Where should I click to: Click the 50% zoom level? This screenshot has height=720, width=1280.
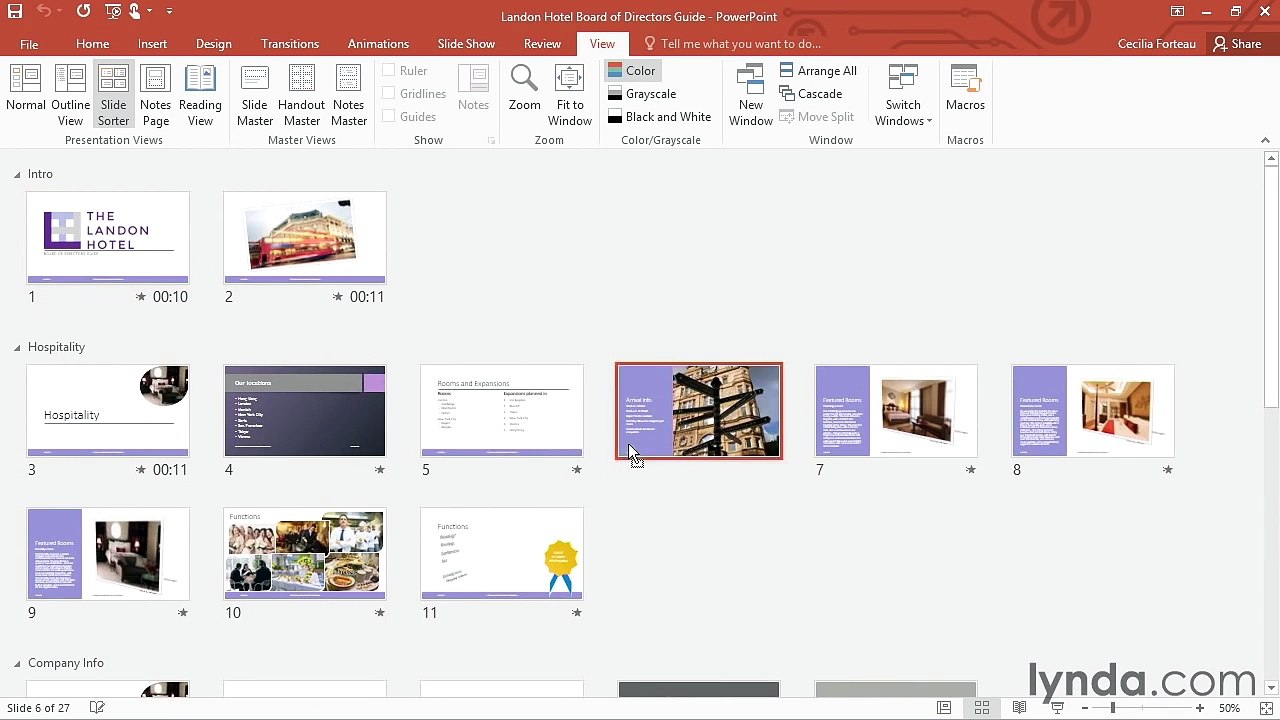coord(1230,708)
